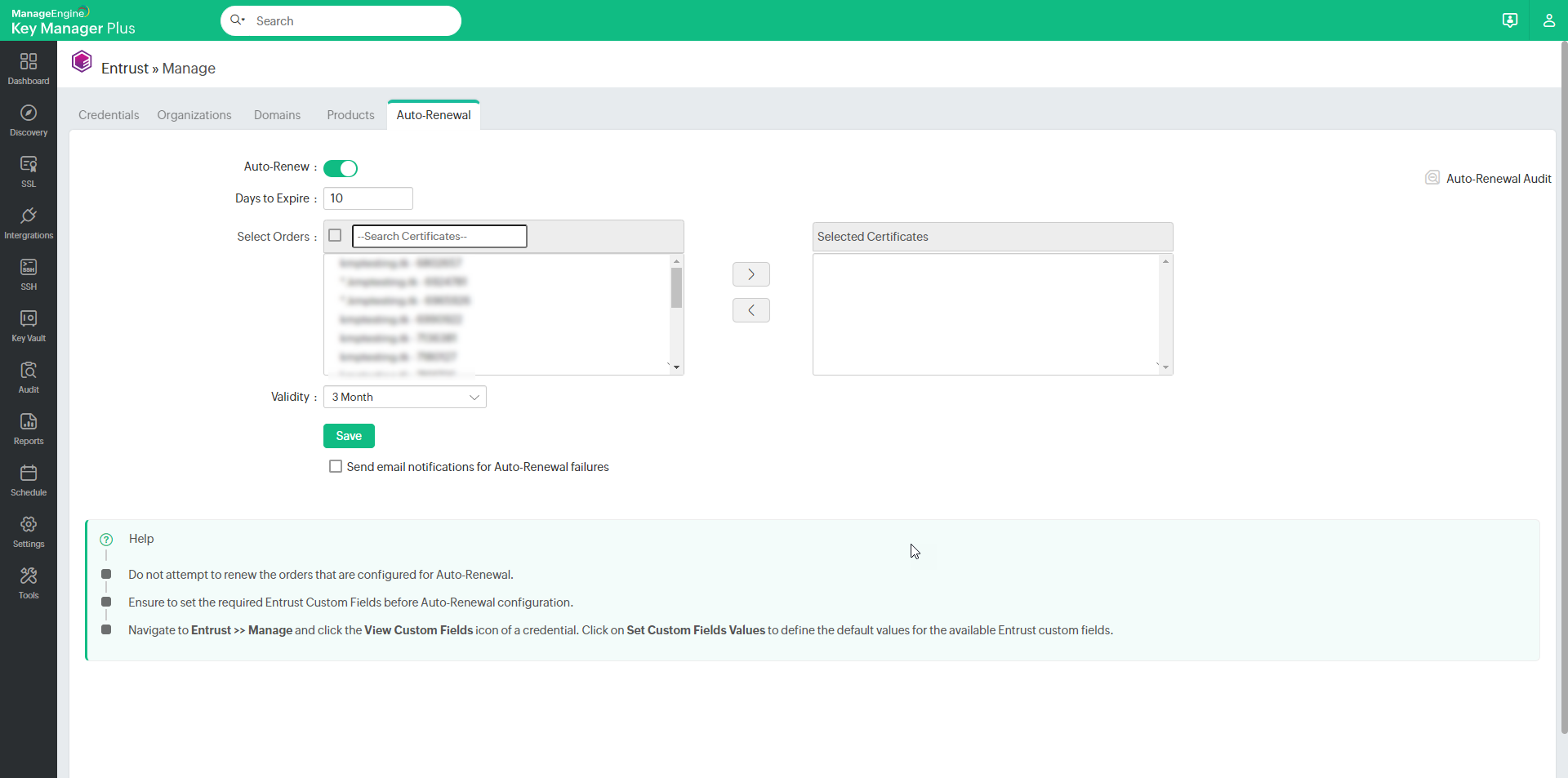
Task: Switch to the Credentials tab
Action: click(109, 115)
